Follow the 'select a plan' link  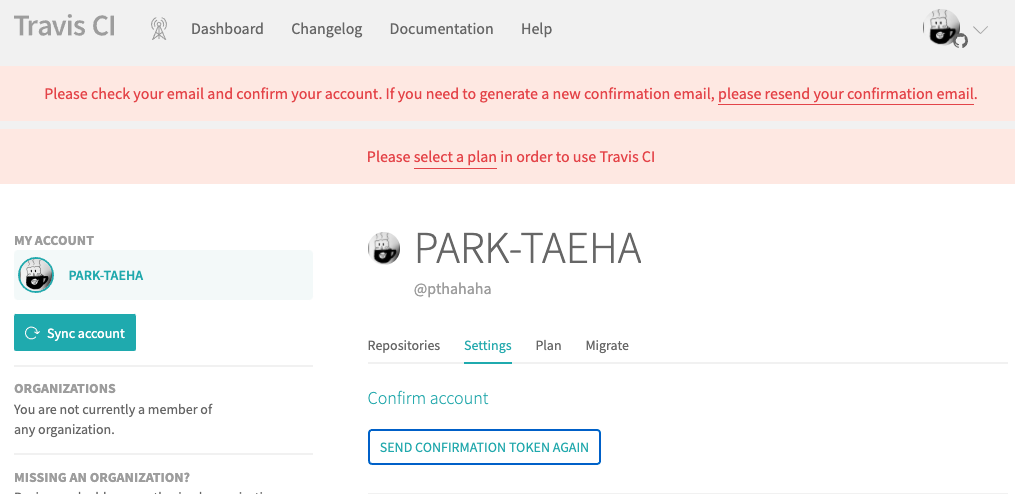click(455, 157)
